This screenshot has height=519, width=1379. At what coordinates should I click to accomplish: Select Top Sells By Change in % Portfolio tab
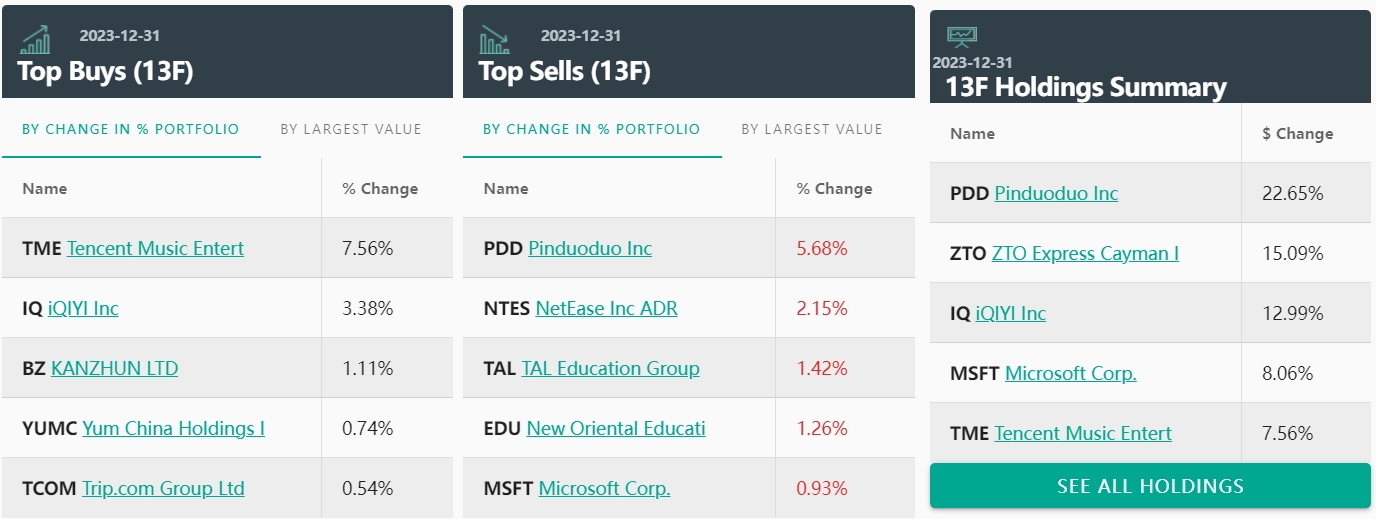(592, 129)
